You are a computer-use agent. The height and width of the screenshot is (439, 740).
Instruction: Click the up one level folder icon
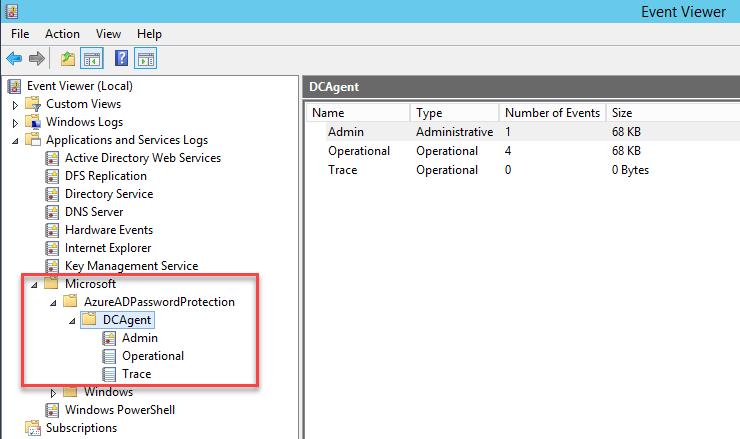[x=68, y=59]
